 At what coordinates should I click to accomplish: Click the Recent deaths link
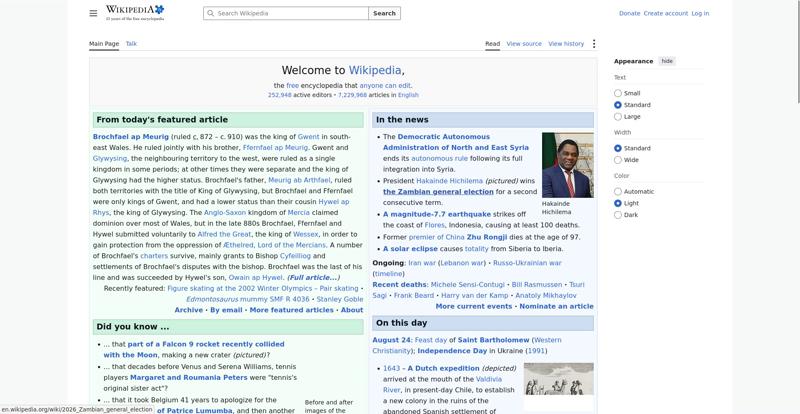point(399,284)
